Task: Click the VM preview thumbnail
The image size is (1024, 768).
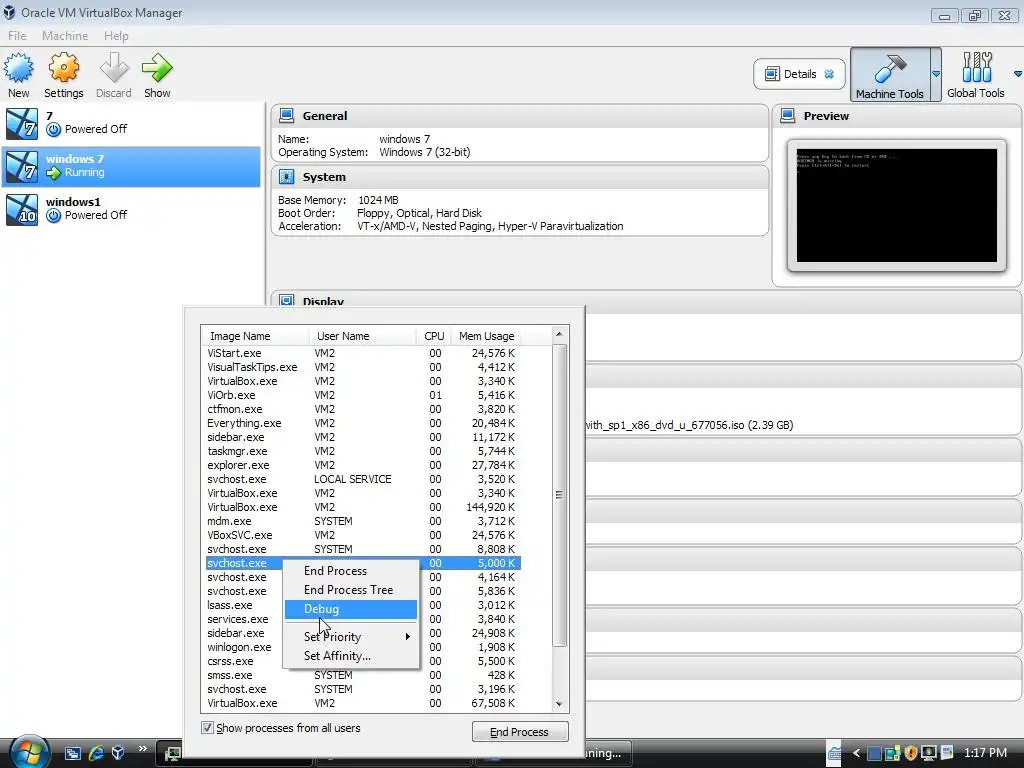Action: (x=897, y=206)
